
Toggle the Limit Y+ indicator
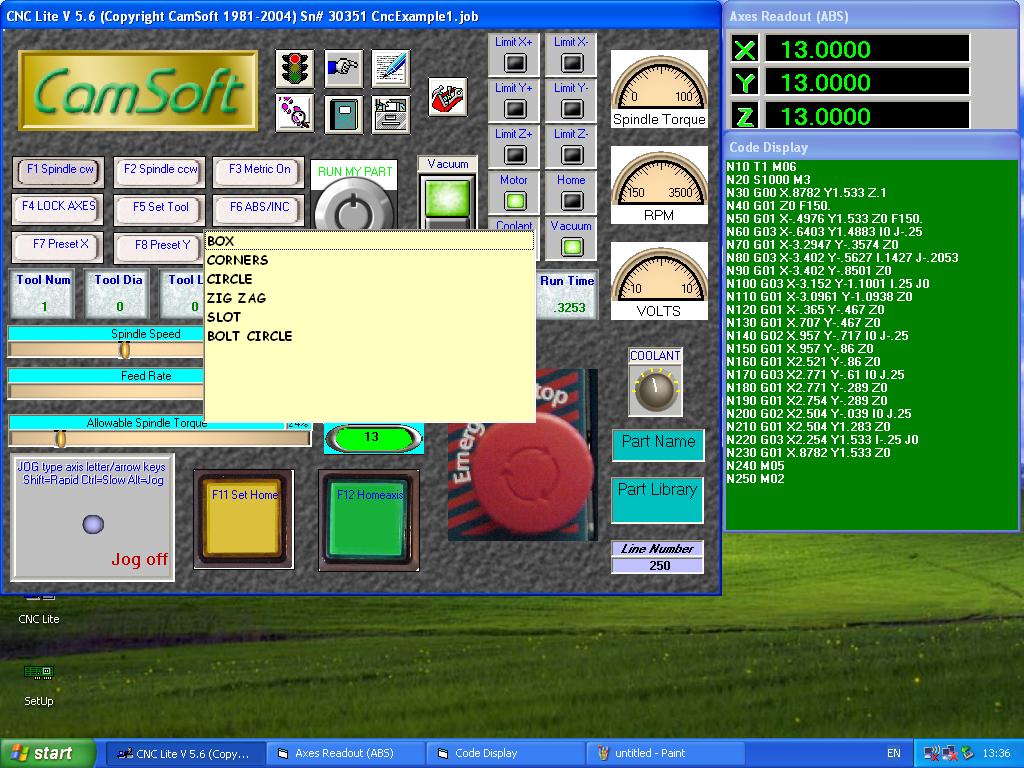[515, 108]
